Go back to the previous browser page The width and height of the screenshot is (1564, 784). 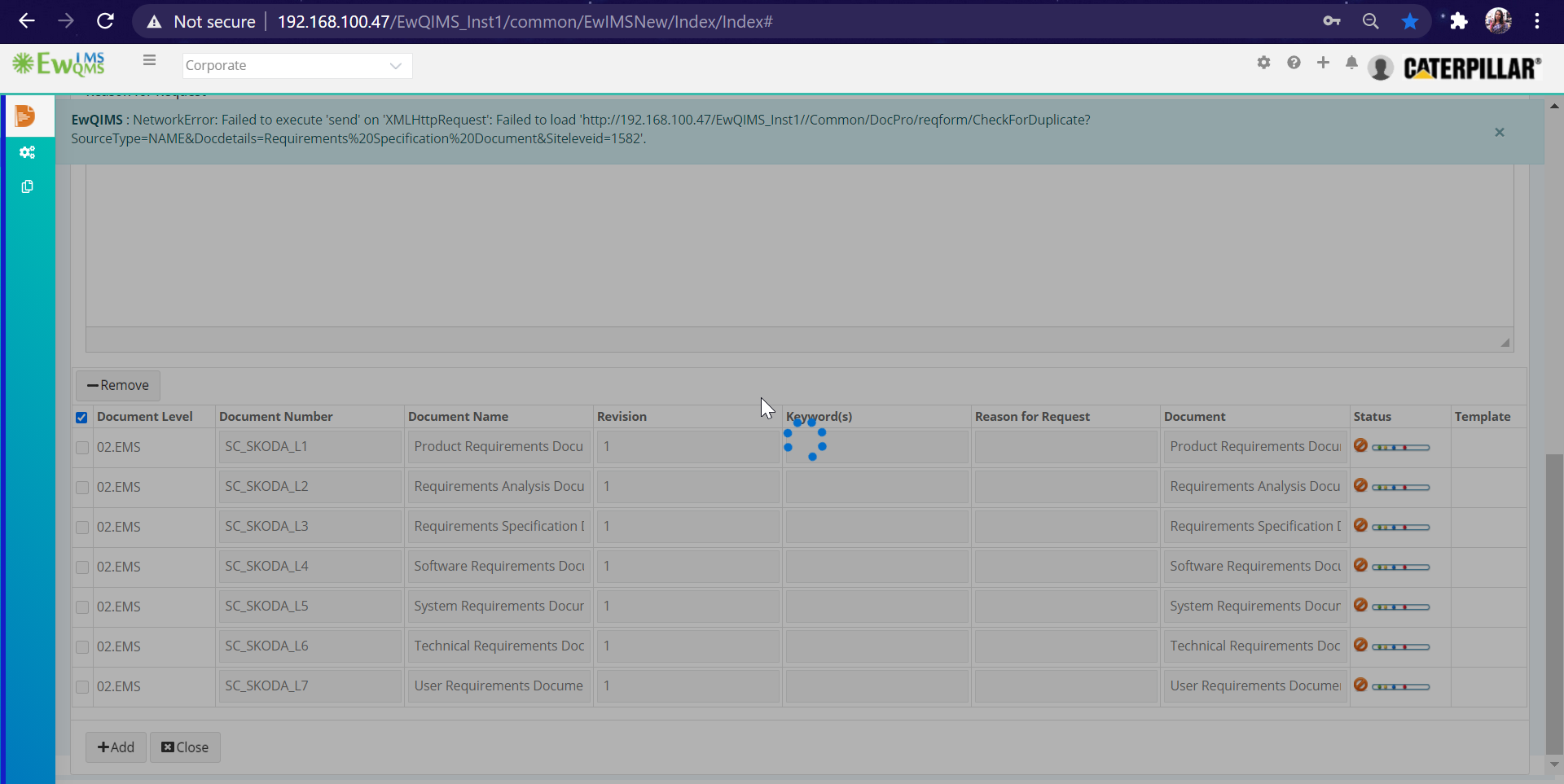click(x=27, y=21)
